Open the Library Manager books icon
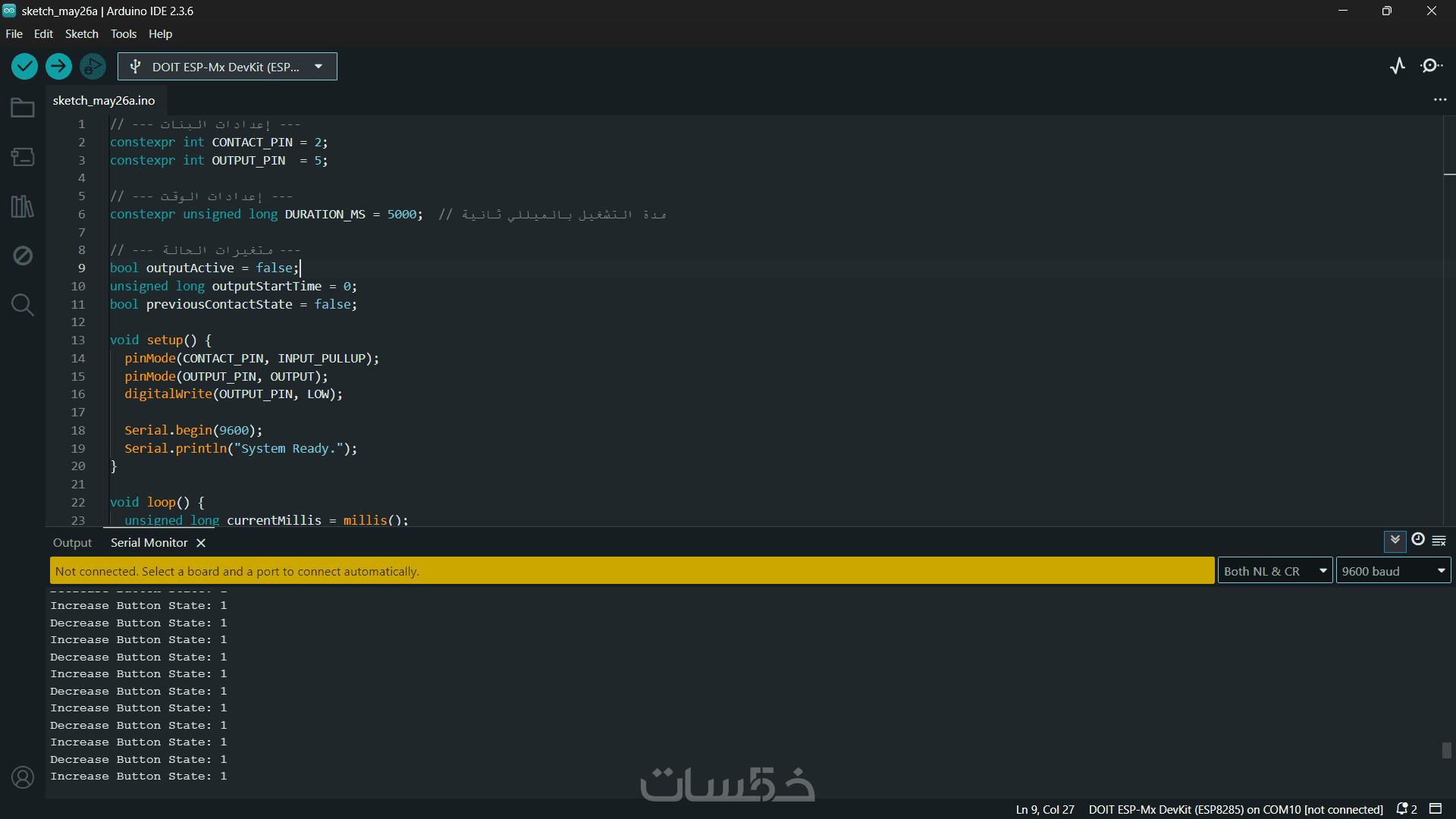The height and width of the screenshot is (819, 1456). (23, 206)
